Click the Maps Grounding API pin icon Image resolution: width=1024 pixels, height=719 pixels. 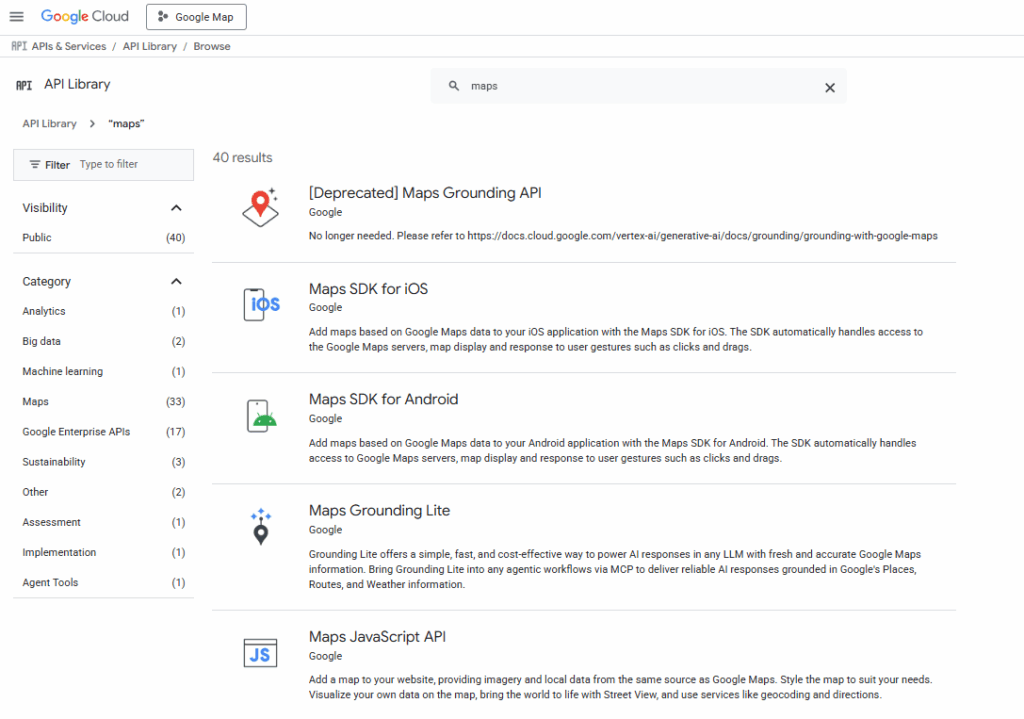[260, 207]
